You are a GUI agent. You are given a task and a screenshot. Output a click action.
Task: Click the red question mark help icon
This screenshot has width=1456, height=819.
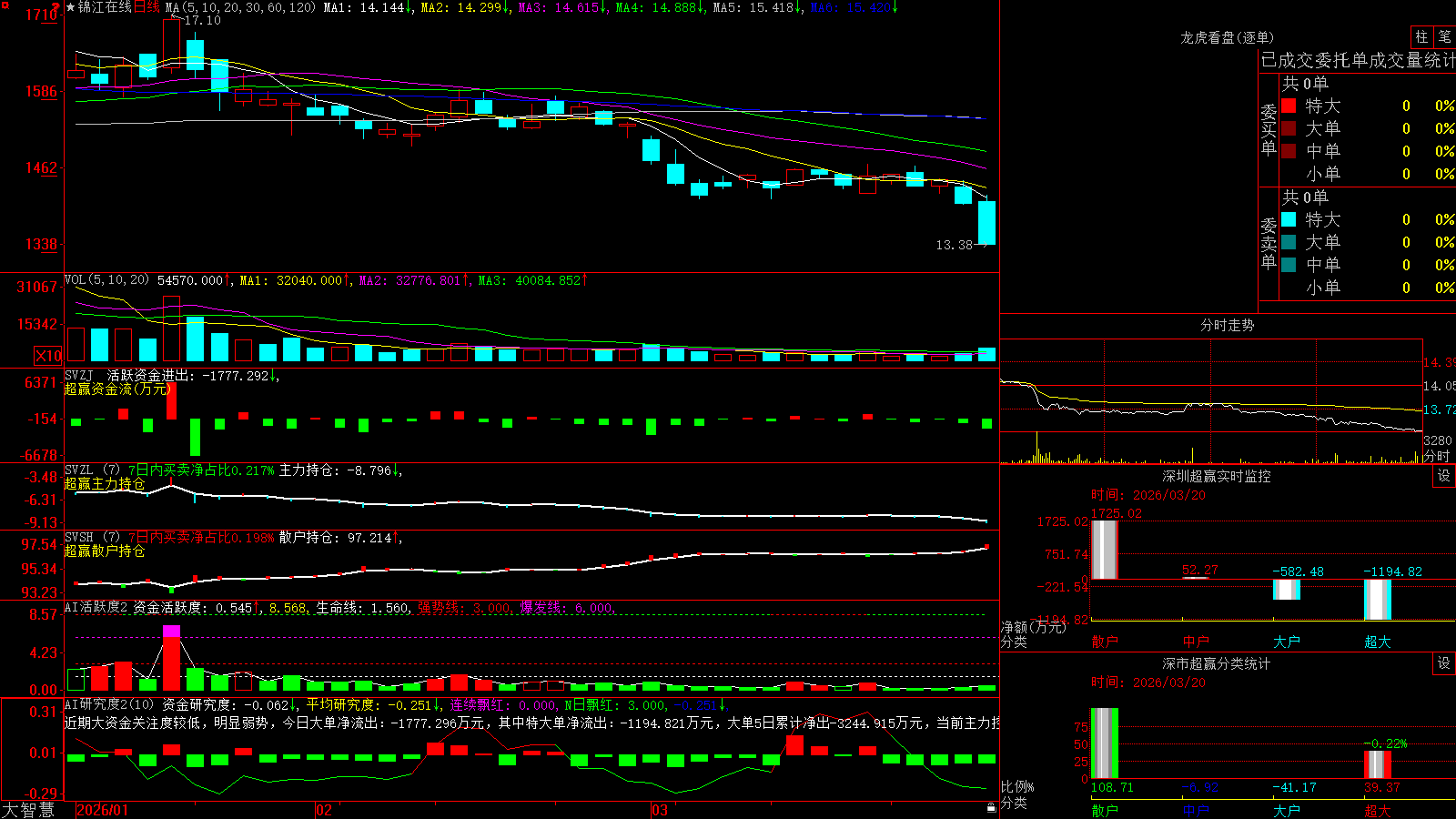56,6
